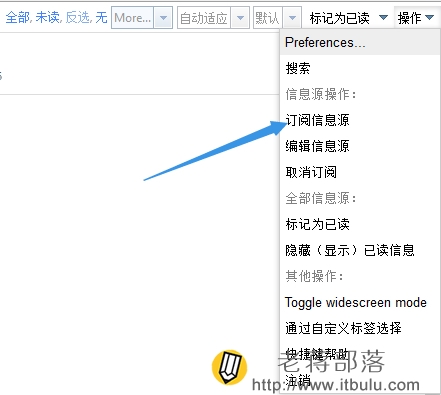Choose 标记为已读 under 全部信息源

360,224
